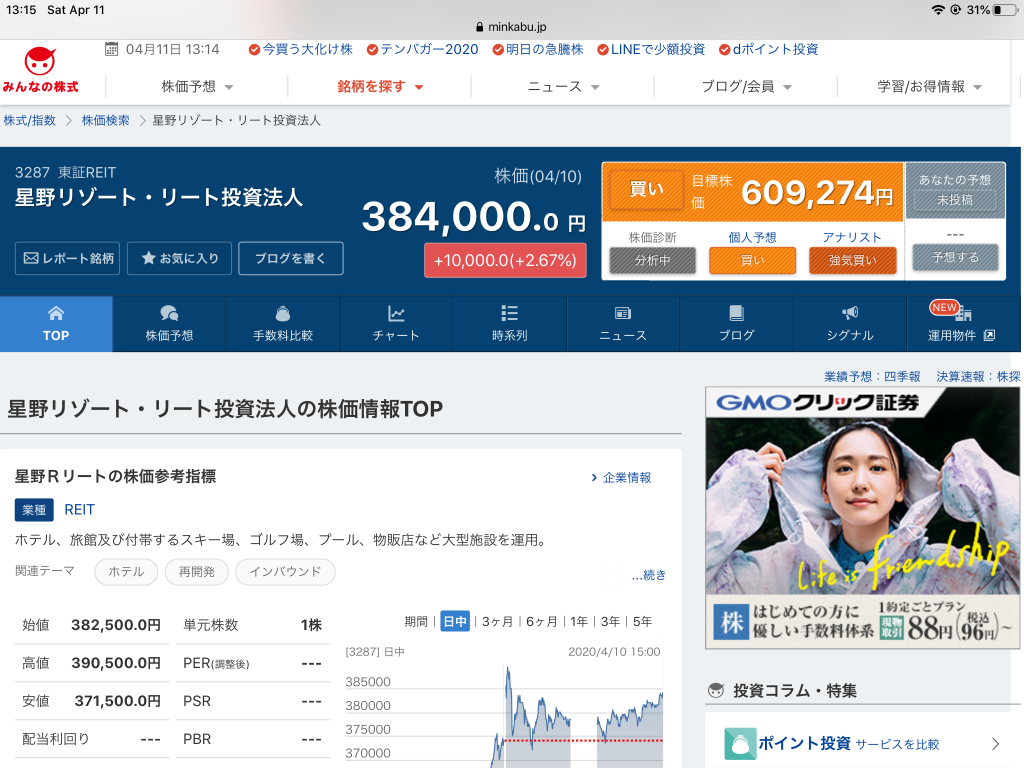Select 5年 chart period
Image resolution: width=1024 pixels, height=768 pixels.
click(x=642, y=621)
